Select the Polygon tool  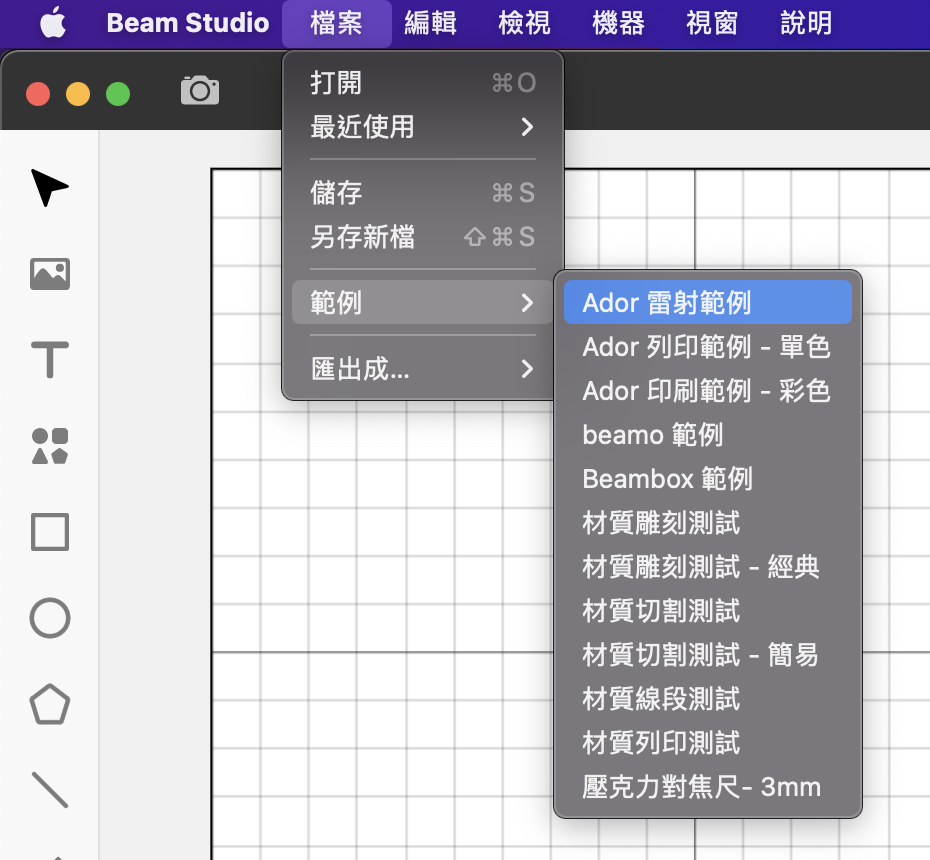point(50,705)
